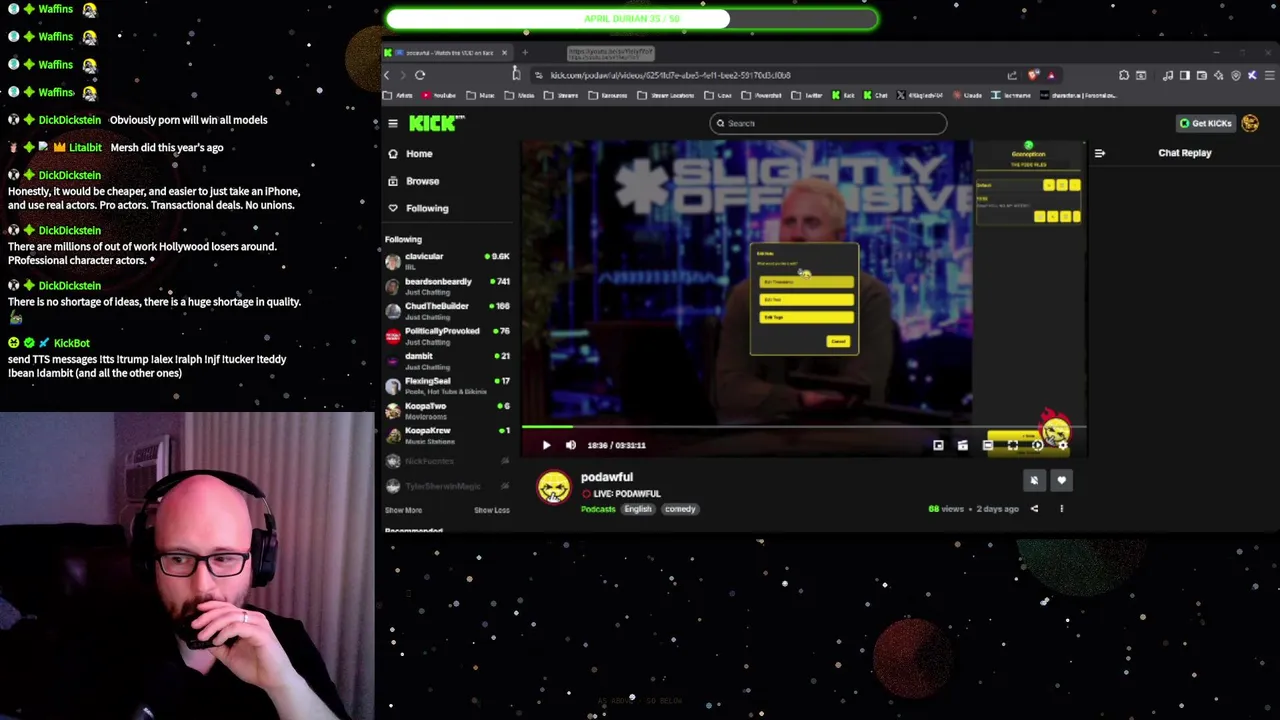This screenshot has width=1280, height=720.
Task: Click the browser address bar URL
Action: (670, 75)
